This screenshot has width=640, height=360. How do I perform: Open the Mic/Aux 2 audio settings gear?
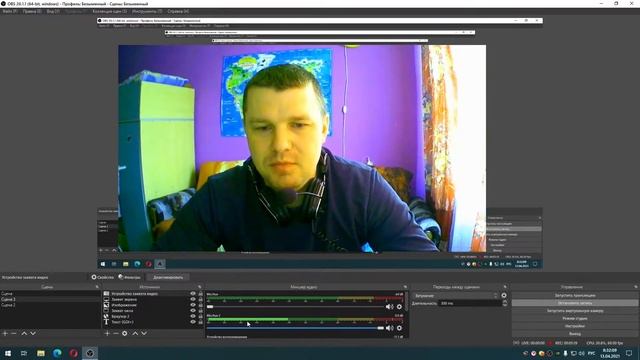tap(400, 328)
